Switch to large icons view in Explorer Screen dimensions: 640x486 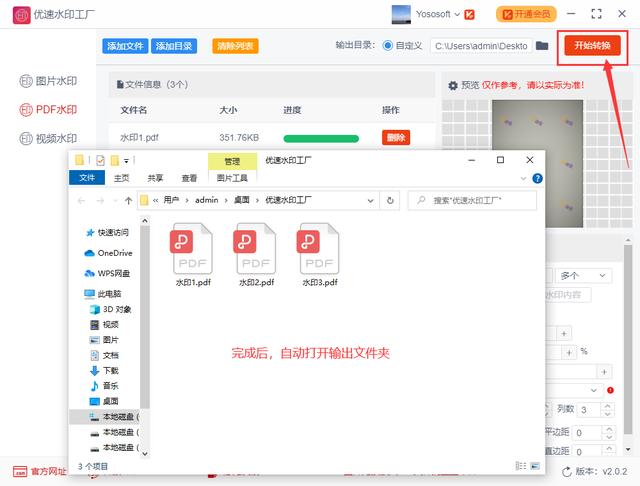pyautogui.click(x=535, y=466)
